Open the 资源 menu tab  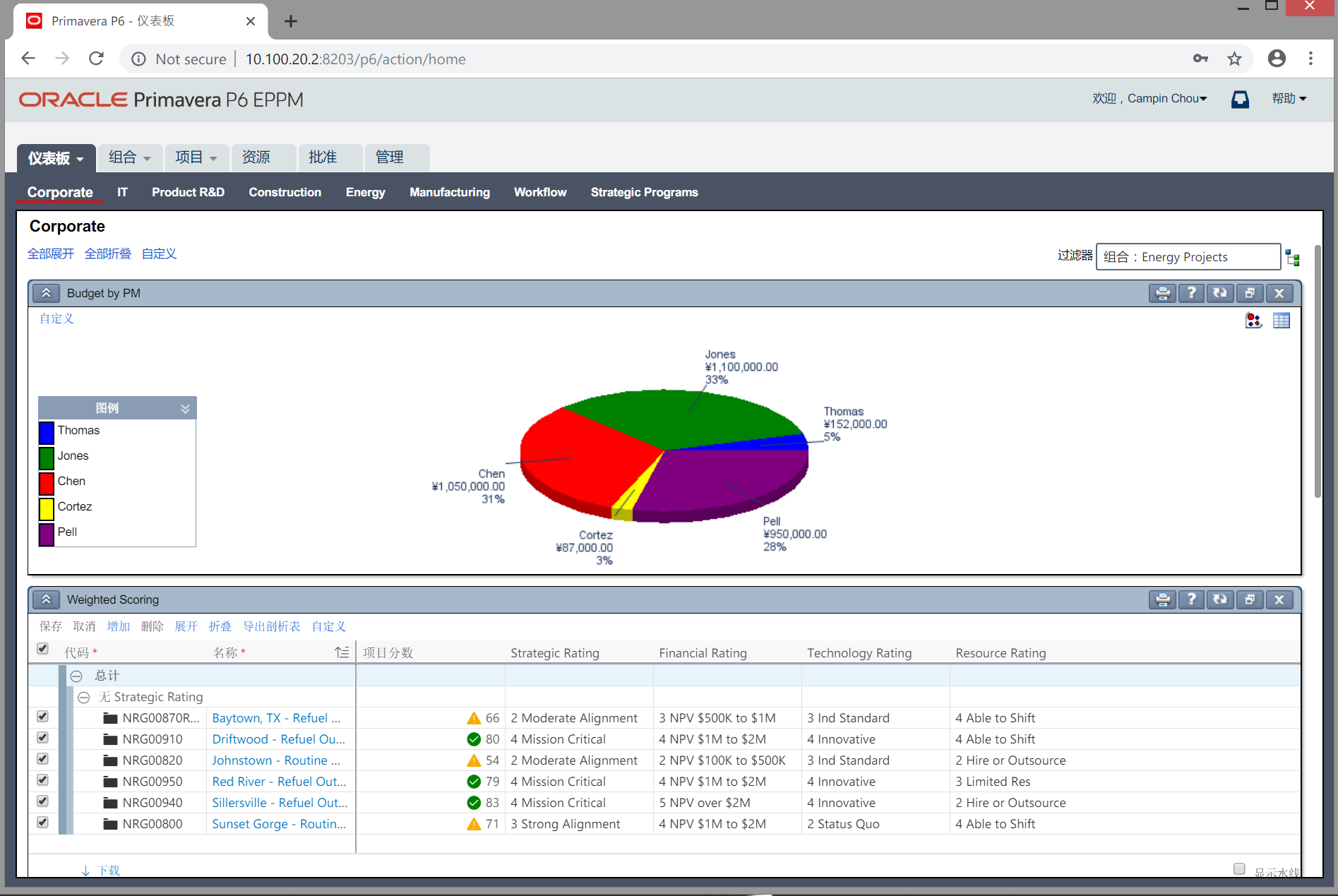click(263, 157)
